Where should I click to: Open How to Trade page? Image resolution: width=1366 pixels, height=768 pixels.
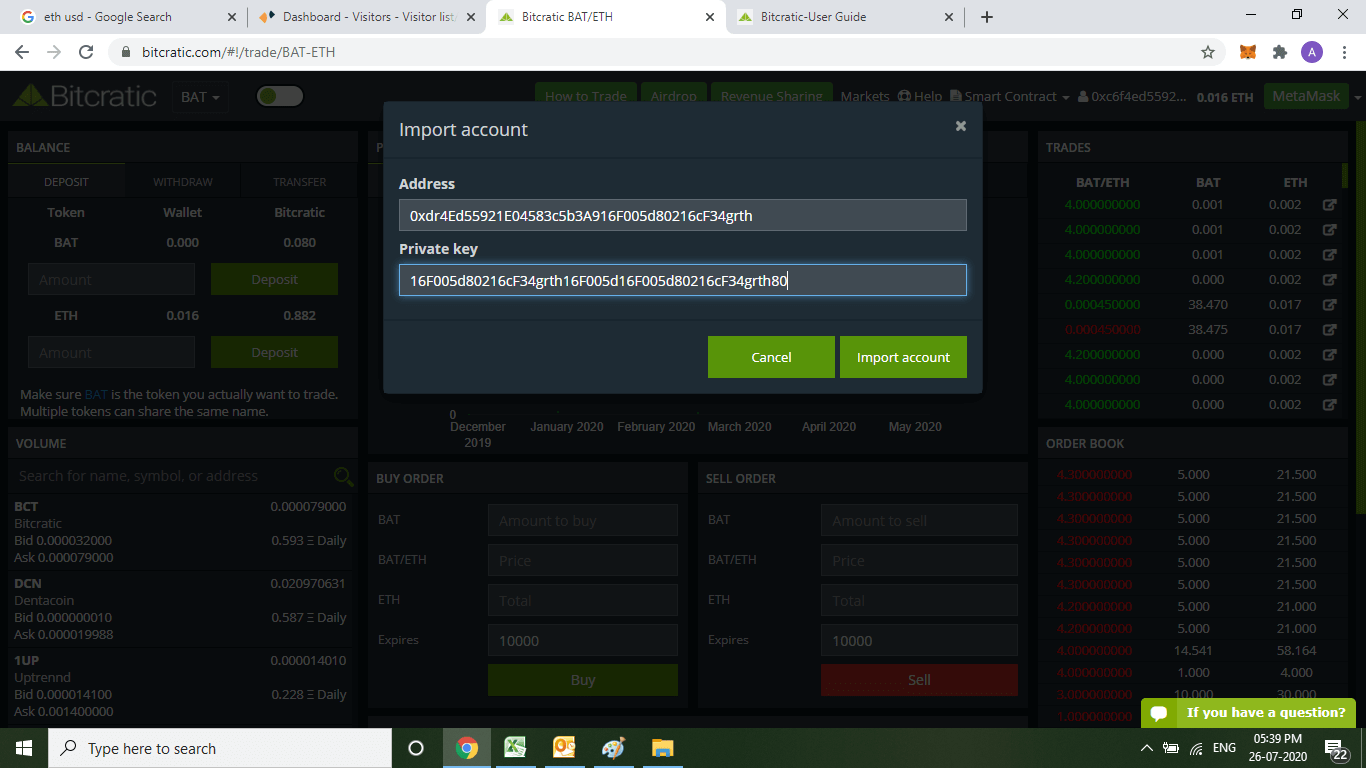[x=586, y=96]
